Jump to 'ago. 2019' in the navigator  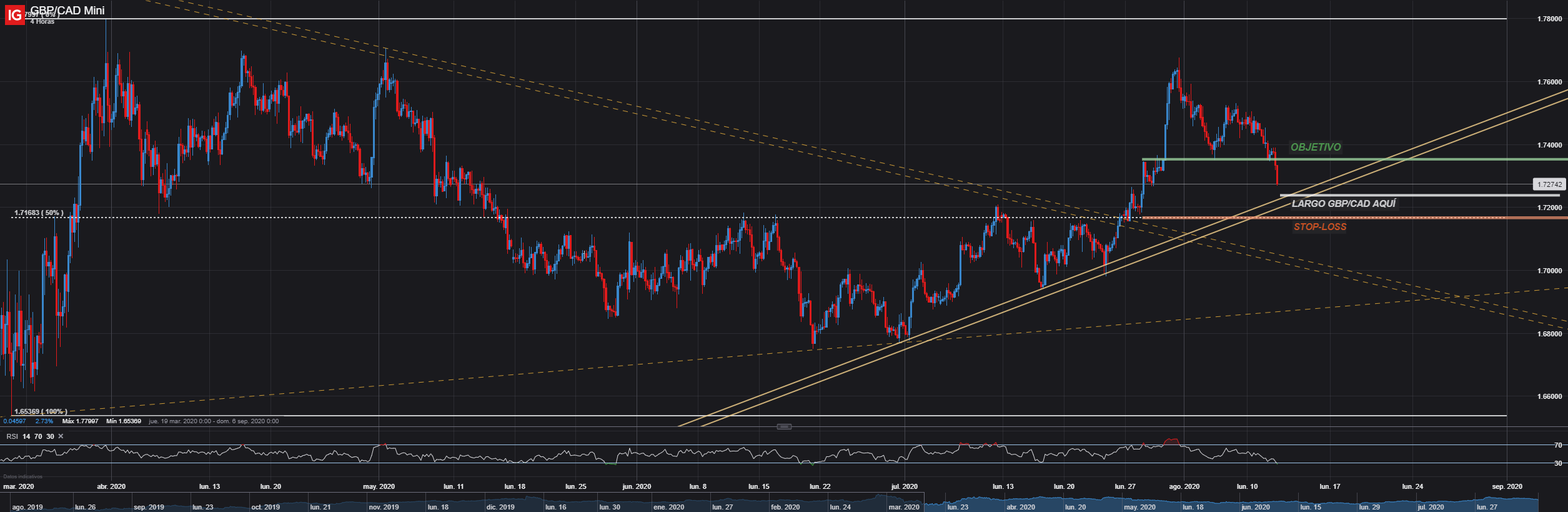pyautogui.click(x=27, y=507)
